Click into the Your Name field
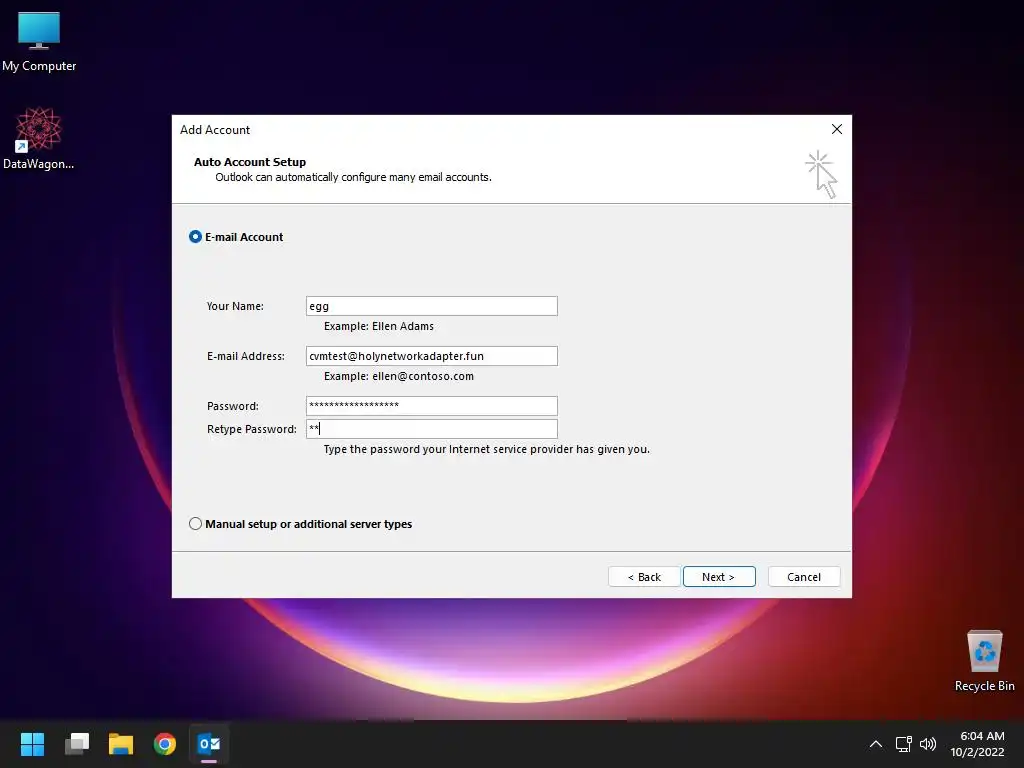1024x768 pixels. pos(432,306)
